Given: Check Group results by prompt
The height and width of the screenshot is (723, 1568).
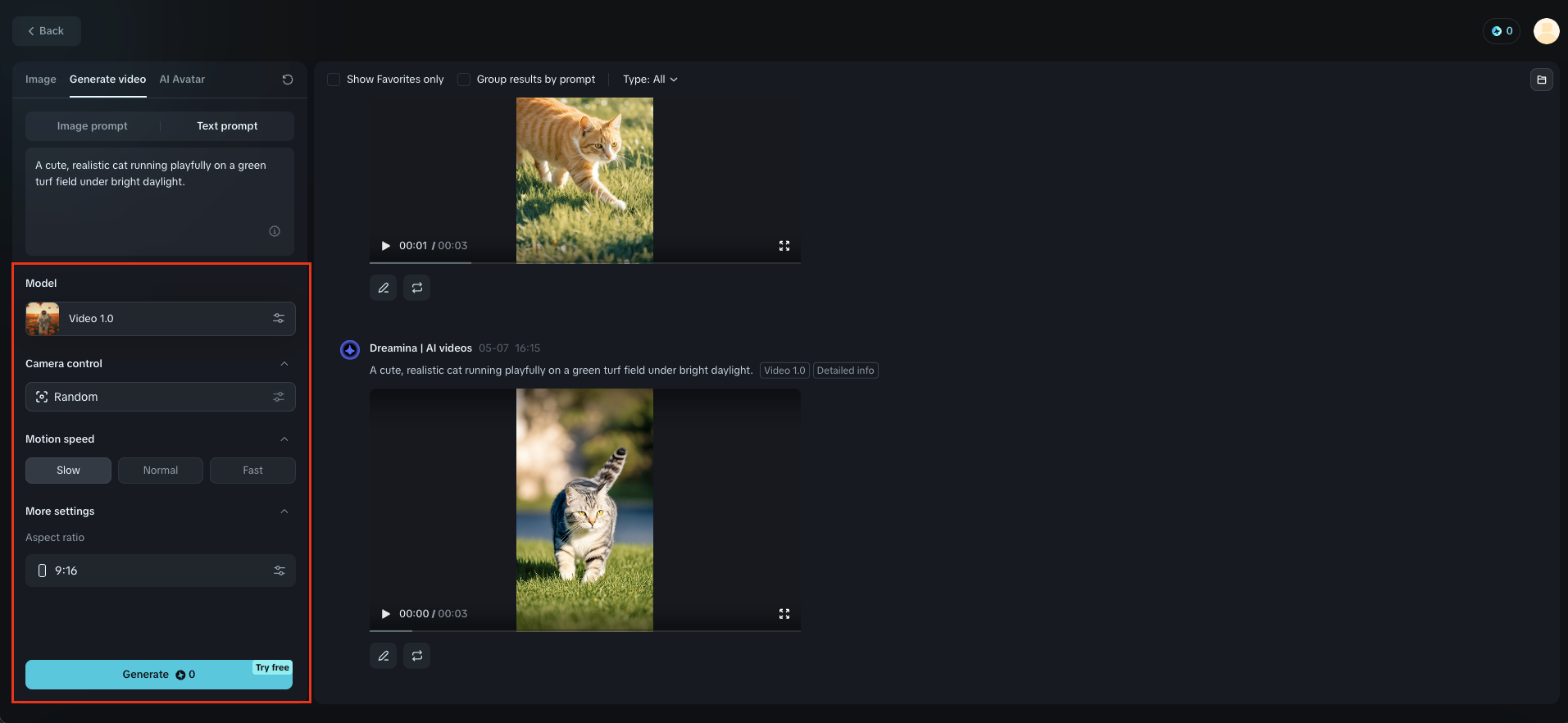Looking at the screenshot, I should (x=464, y=80).
